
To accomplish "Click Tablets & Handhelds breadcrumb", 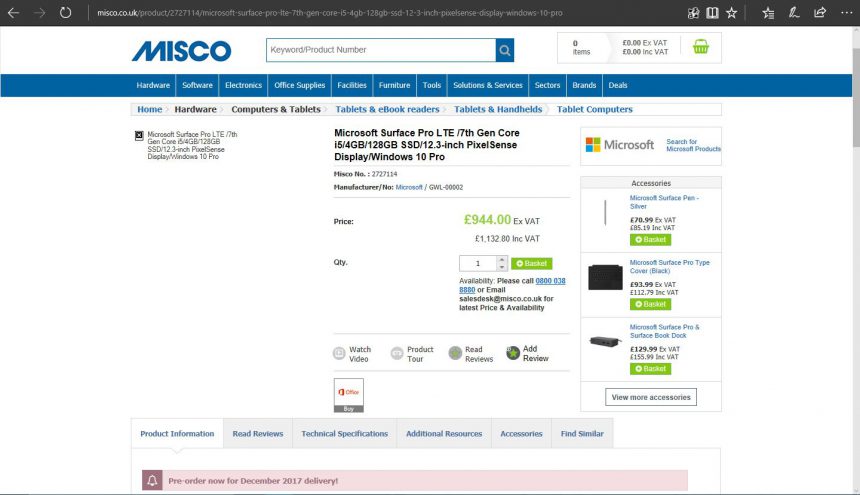I will (x=498, y=110).
